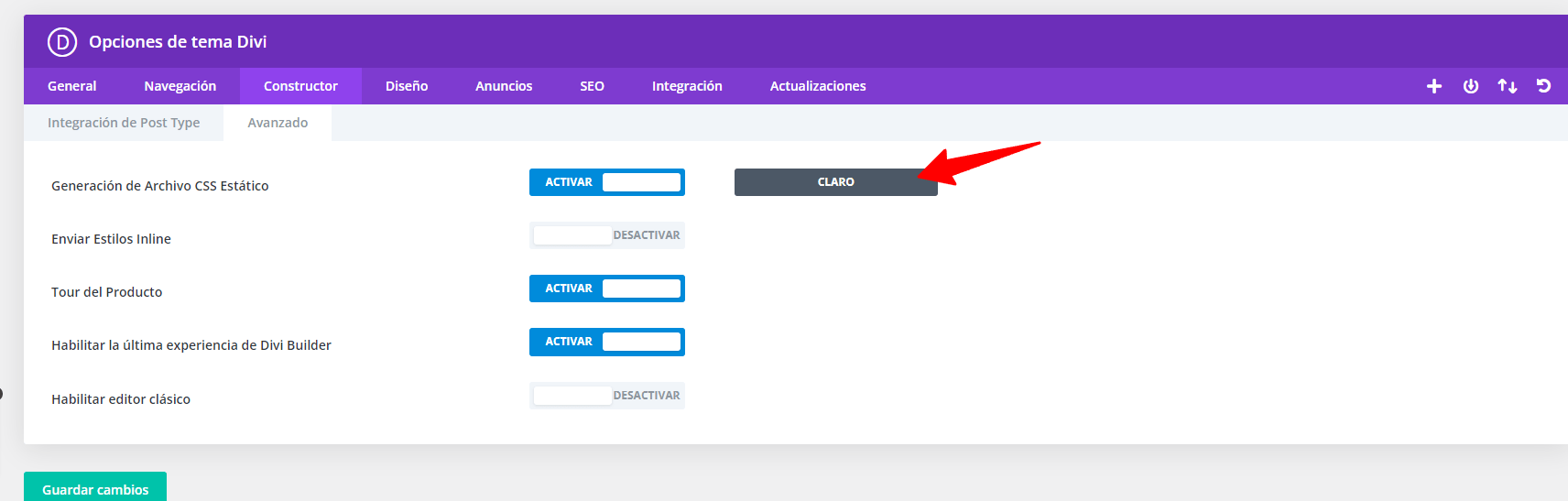Enable the Habilitar editor clásico switch
The image size is (1568, 501).
click(607, 396)
